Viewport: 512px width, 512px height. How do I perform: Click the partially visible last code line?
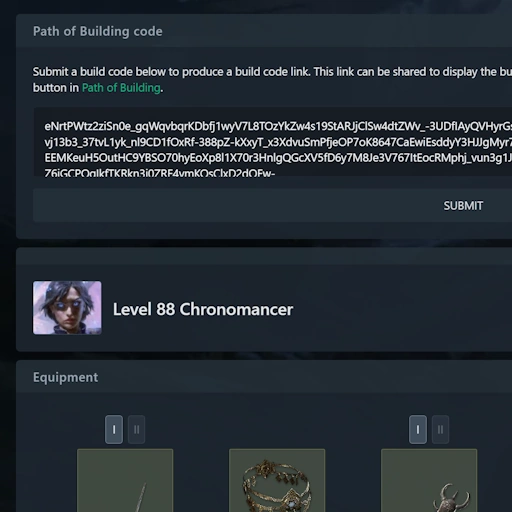pos(160,173)
